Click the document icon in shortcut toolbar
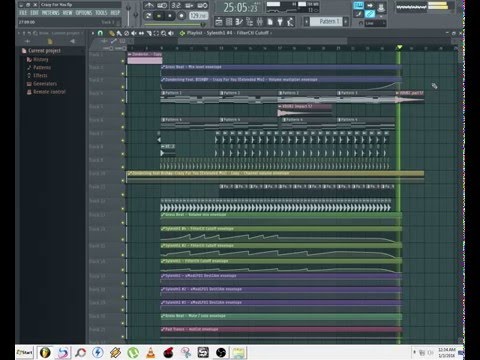 point(270,22)
